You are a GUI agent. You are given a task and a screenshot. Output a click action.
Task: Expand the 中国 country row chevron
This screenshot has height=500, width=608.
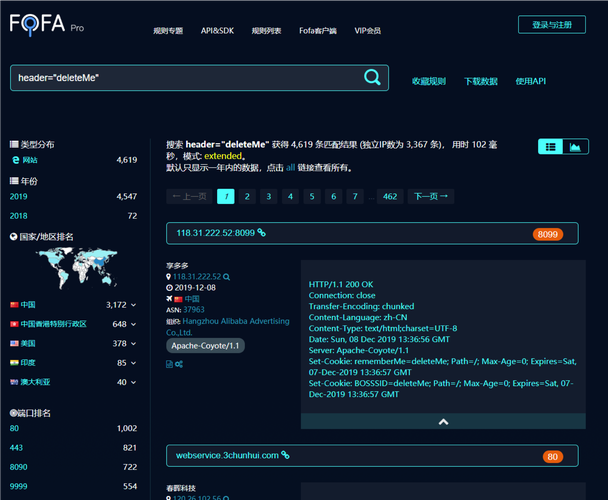[x=133, y=305]
